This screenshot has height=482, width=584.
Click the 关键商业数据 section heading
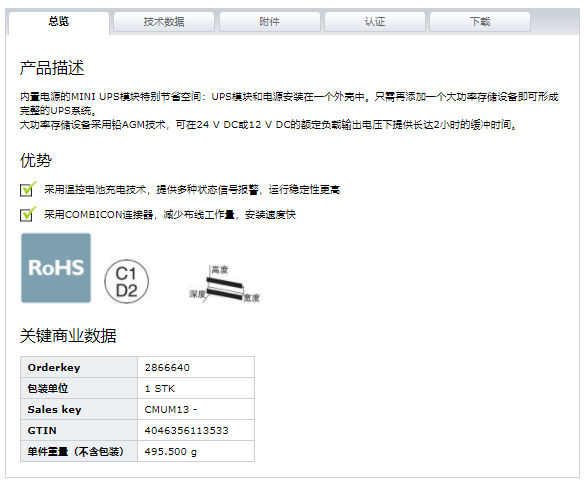[x=68, y=335]
